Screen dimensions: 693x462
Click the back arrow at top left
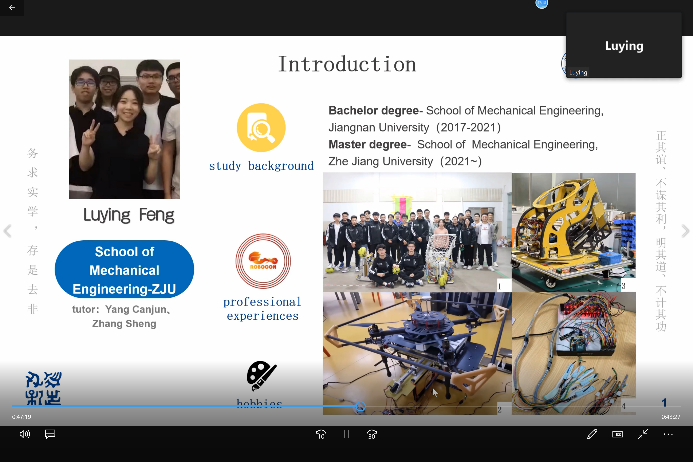pos(13,7)
